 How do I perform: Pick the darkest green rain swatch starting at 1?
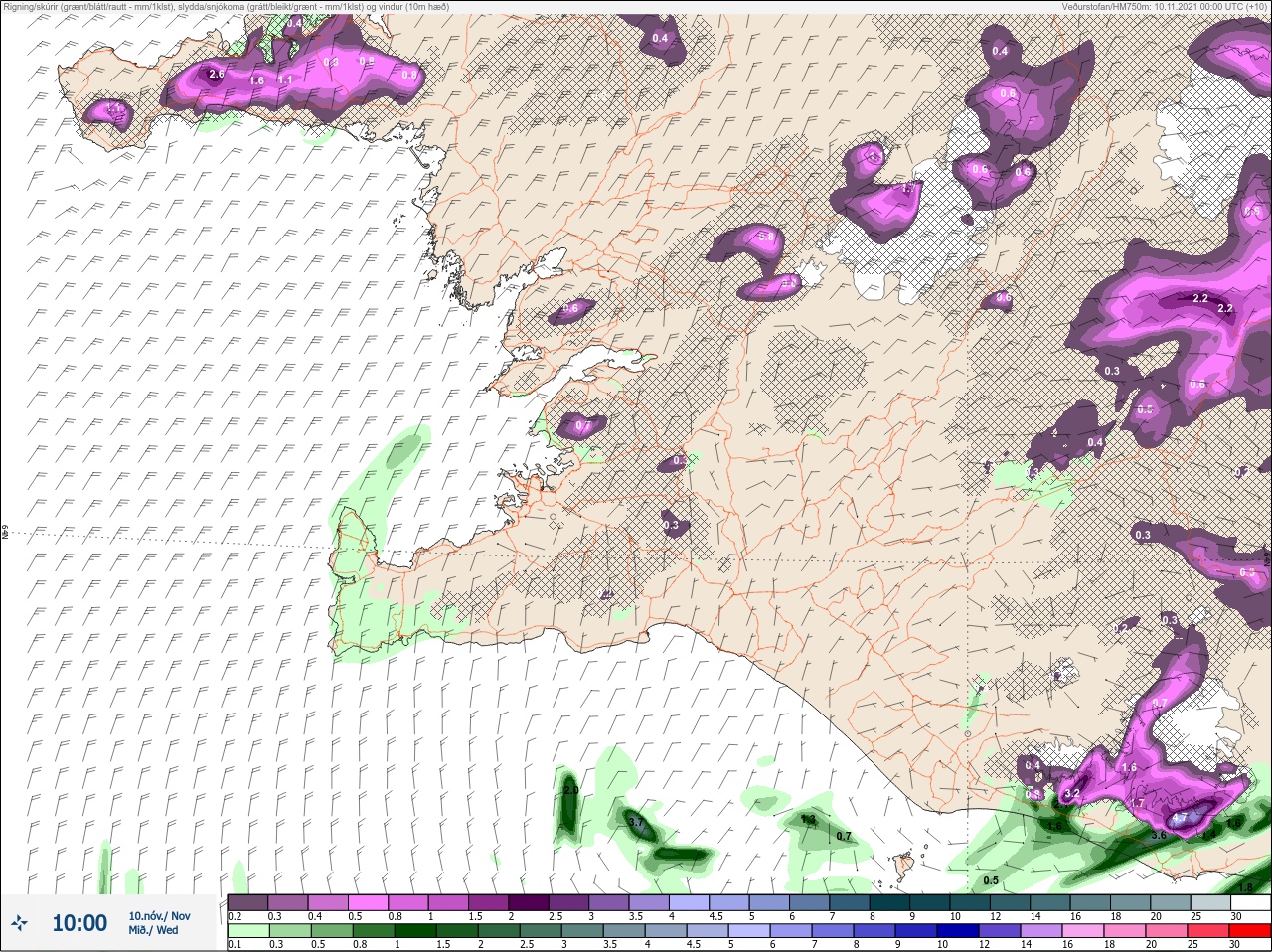413,931
